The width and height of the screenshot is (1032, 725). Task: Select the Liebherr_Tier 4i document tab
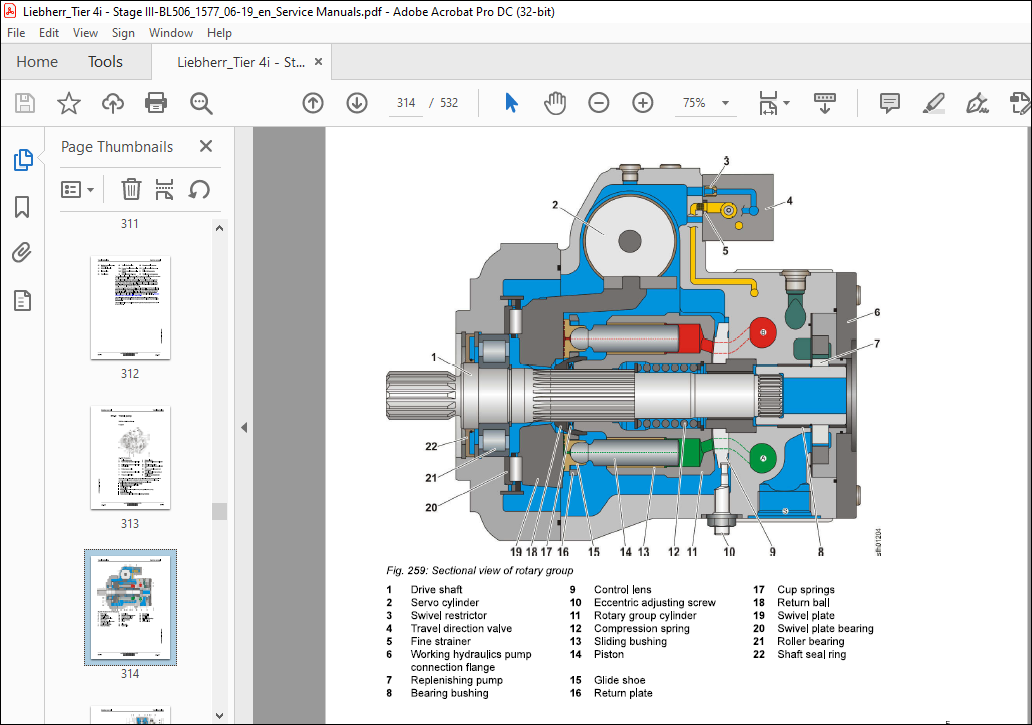coord(240,62)
